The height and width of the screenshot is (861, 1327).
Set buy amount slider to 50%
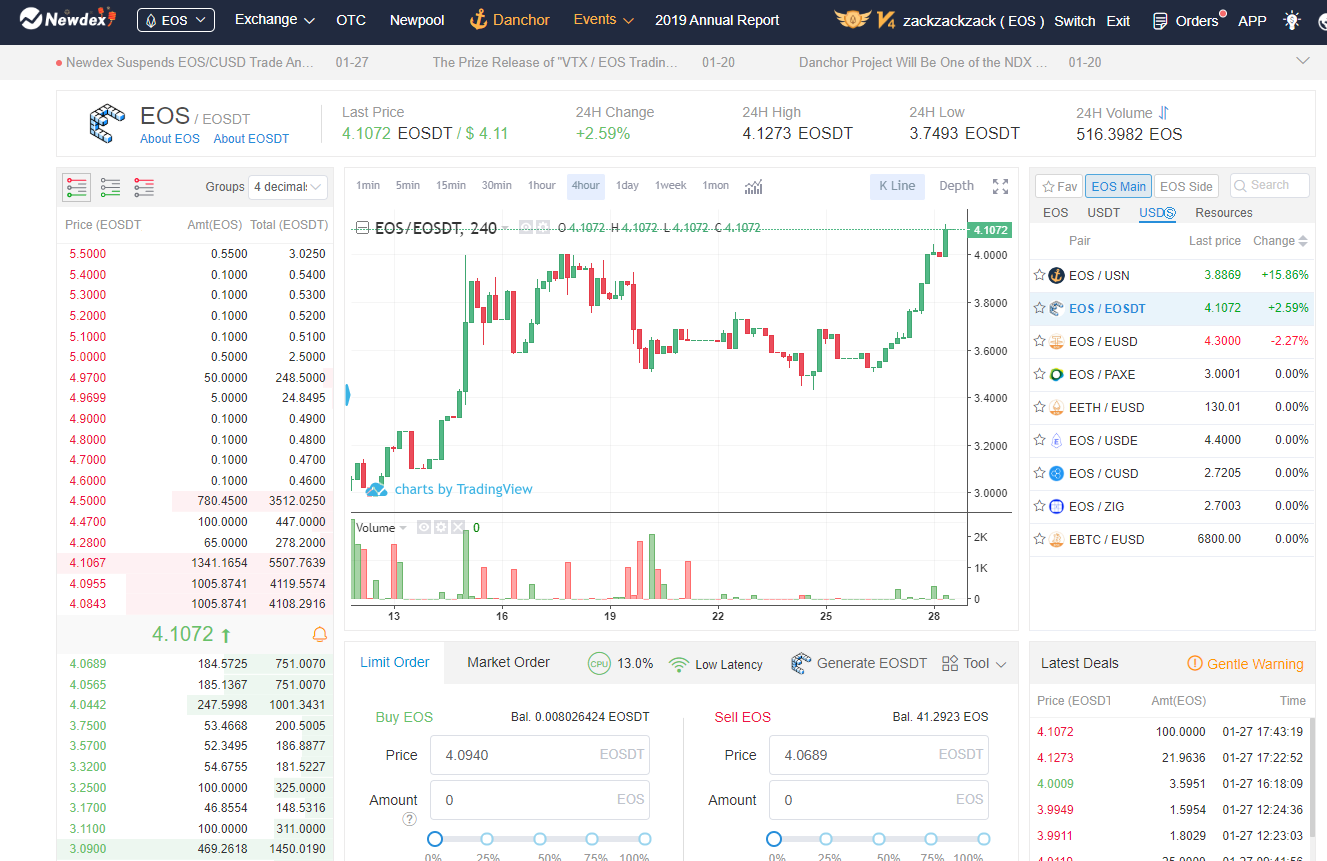pos(540,839)
